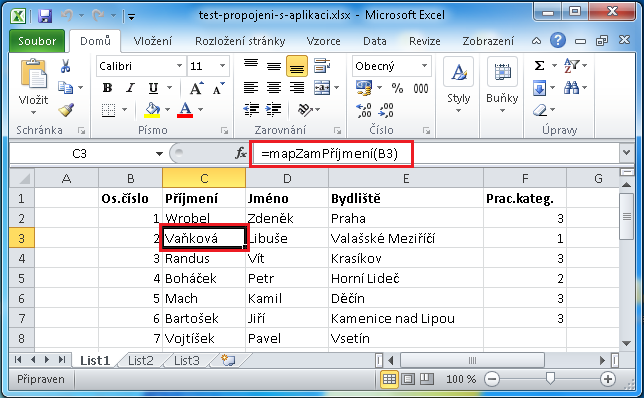Open the Name Box dropdown arrow
Viewport: 644px width, 398px height.
point(159,154)
